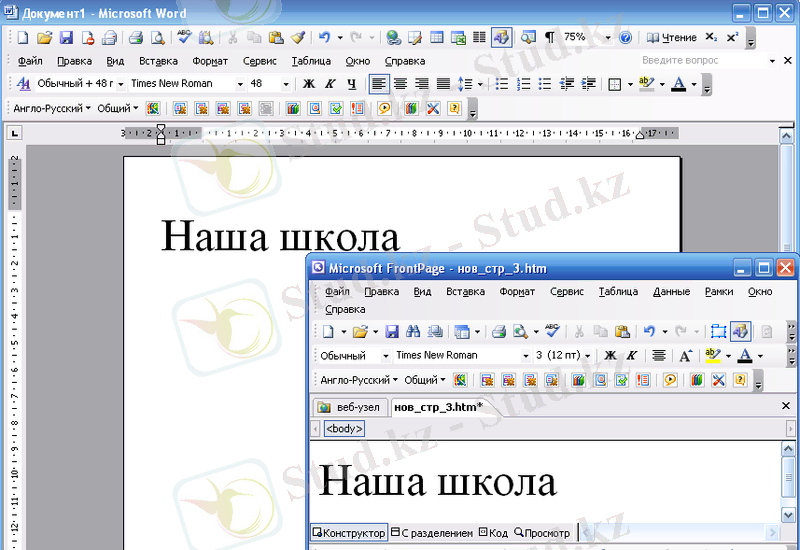Click the Print icon in Word toolbar
Viewport: 800px width, 550px height.
[x=135, y=37]
